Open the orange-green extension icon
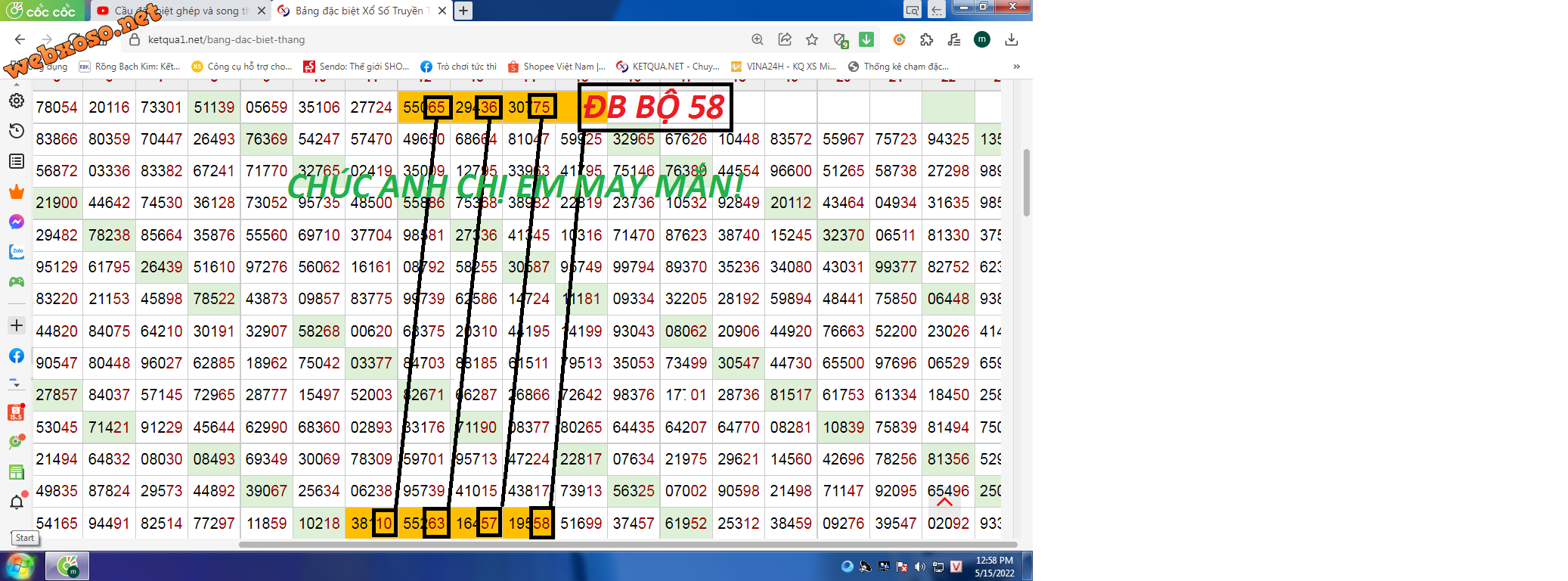The image size is (1568, 581). [900, 39]
